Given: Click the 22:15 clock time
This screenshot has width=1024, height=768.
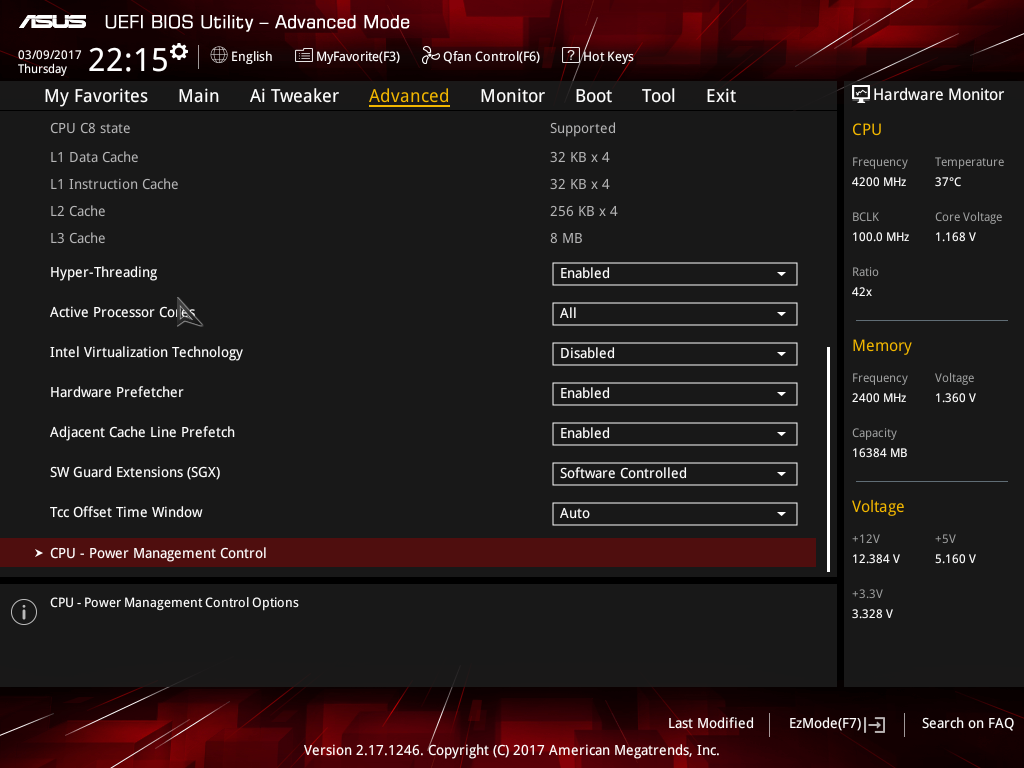Looking at the screenshot, I should [128, 60].
